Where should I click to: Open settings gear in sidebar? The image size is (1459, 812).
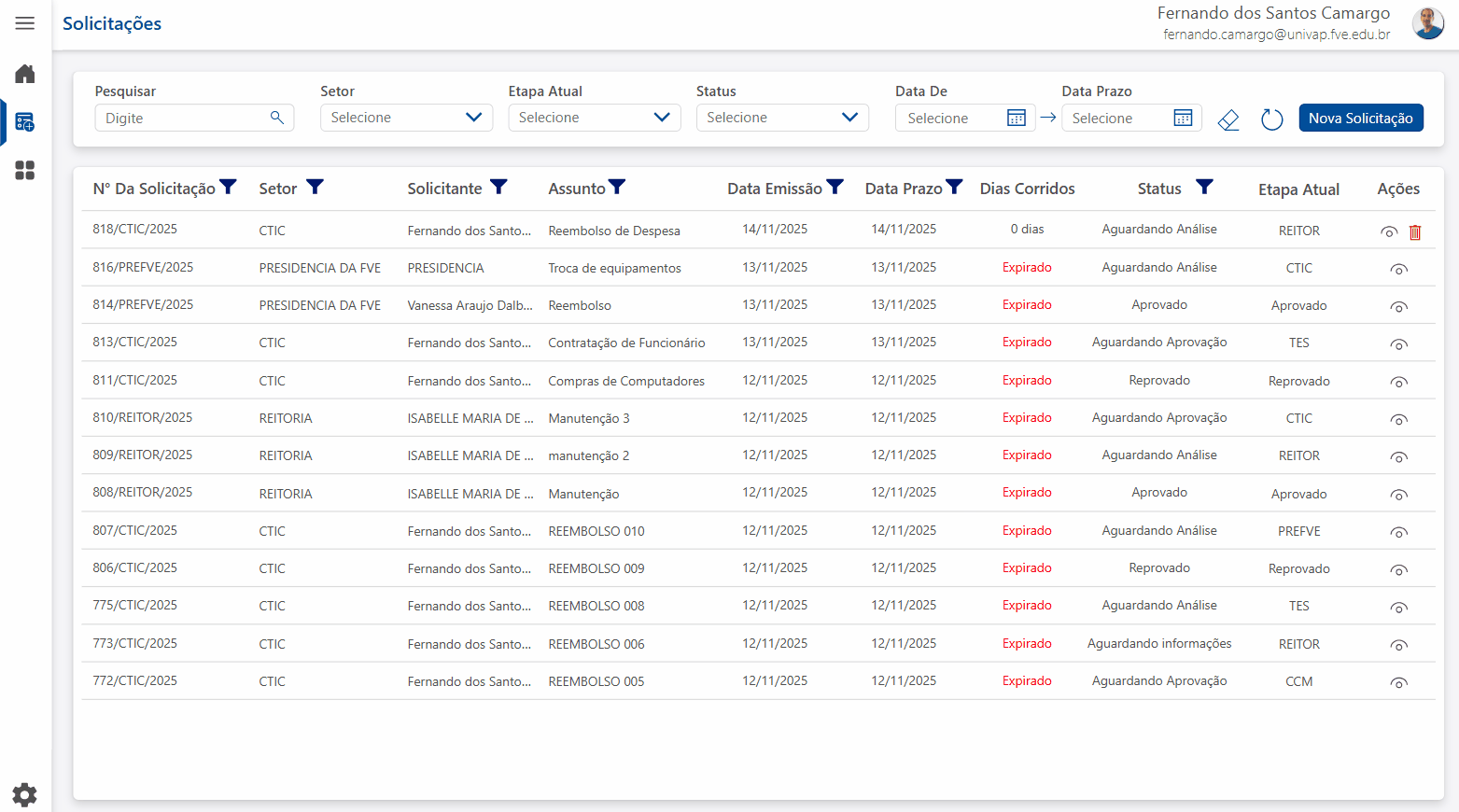click(x=25, y=794)
